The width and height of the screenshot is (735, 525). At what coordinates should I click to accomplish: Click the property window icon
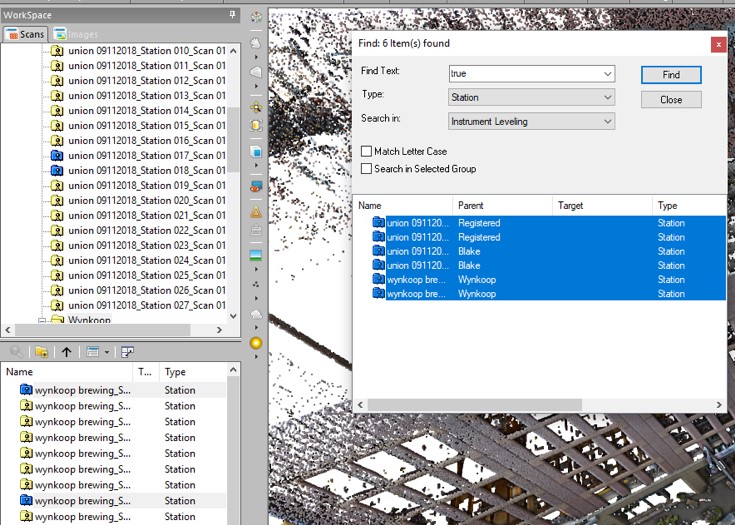(128, 352)
